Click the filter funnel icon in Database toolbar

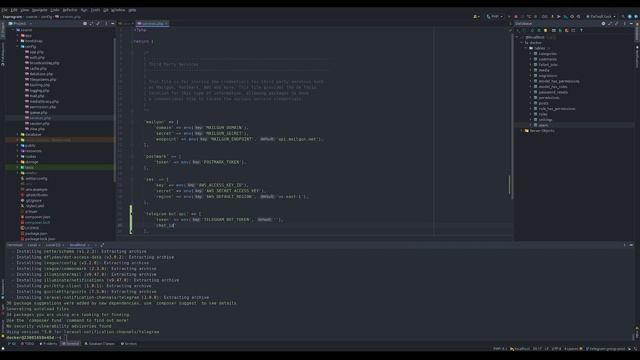tap(581, 30)
